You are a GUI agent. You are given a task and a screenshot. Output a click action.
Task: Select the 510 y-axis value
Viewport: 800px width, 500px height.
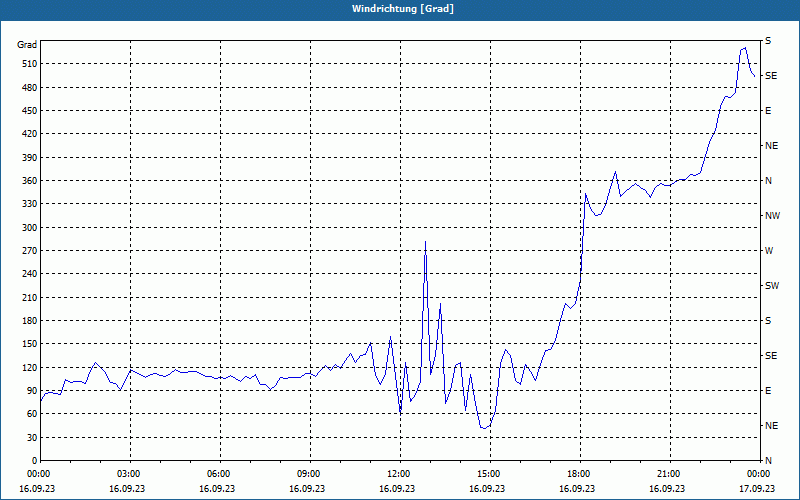[28, 64]
